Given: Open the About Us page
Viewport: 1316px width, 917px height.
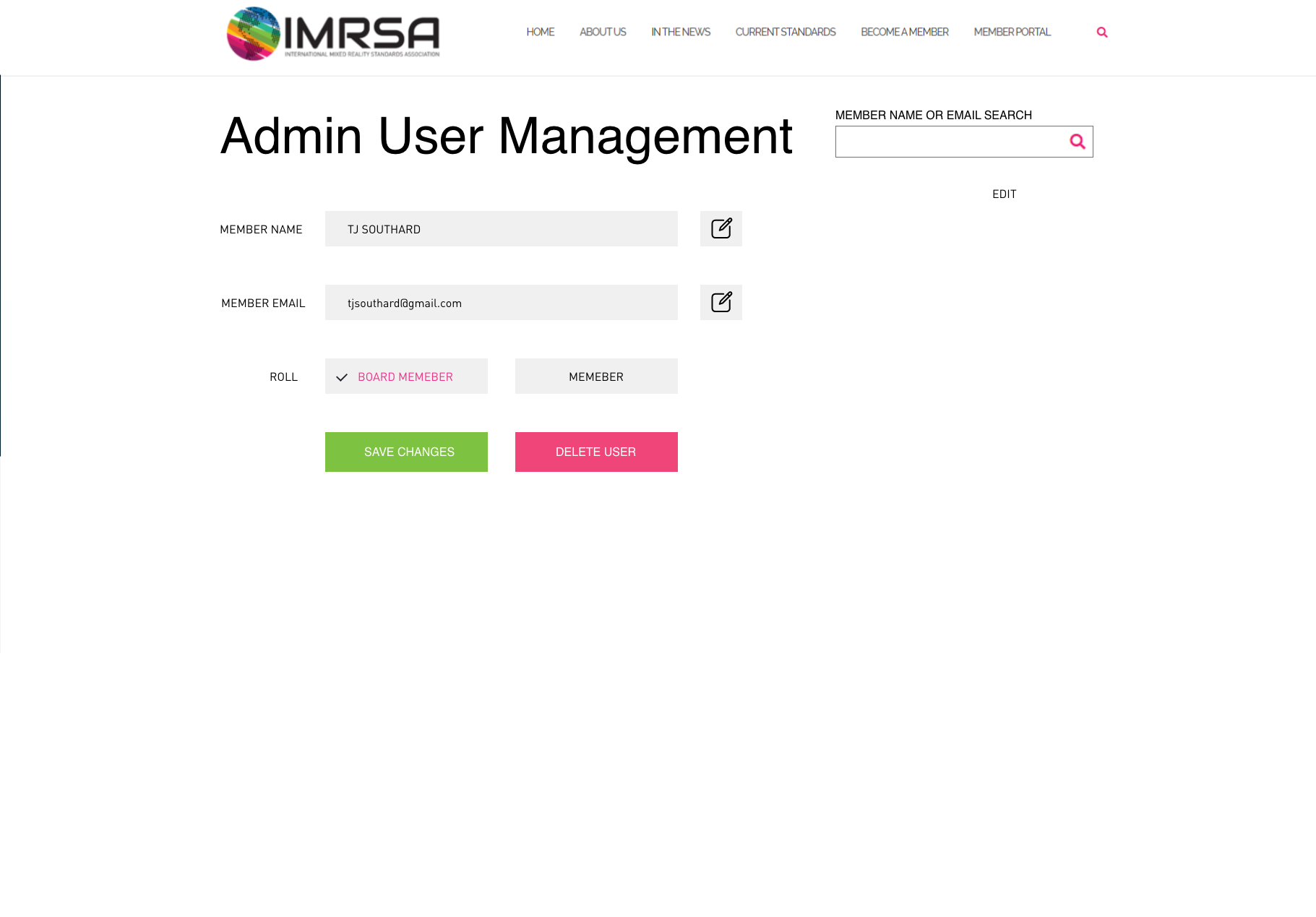Looking at the screenshot, I should coord(602,33).
